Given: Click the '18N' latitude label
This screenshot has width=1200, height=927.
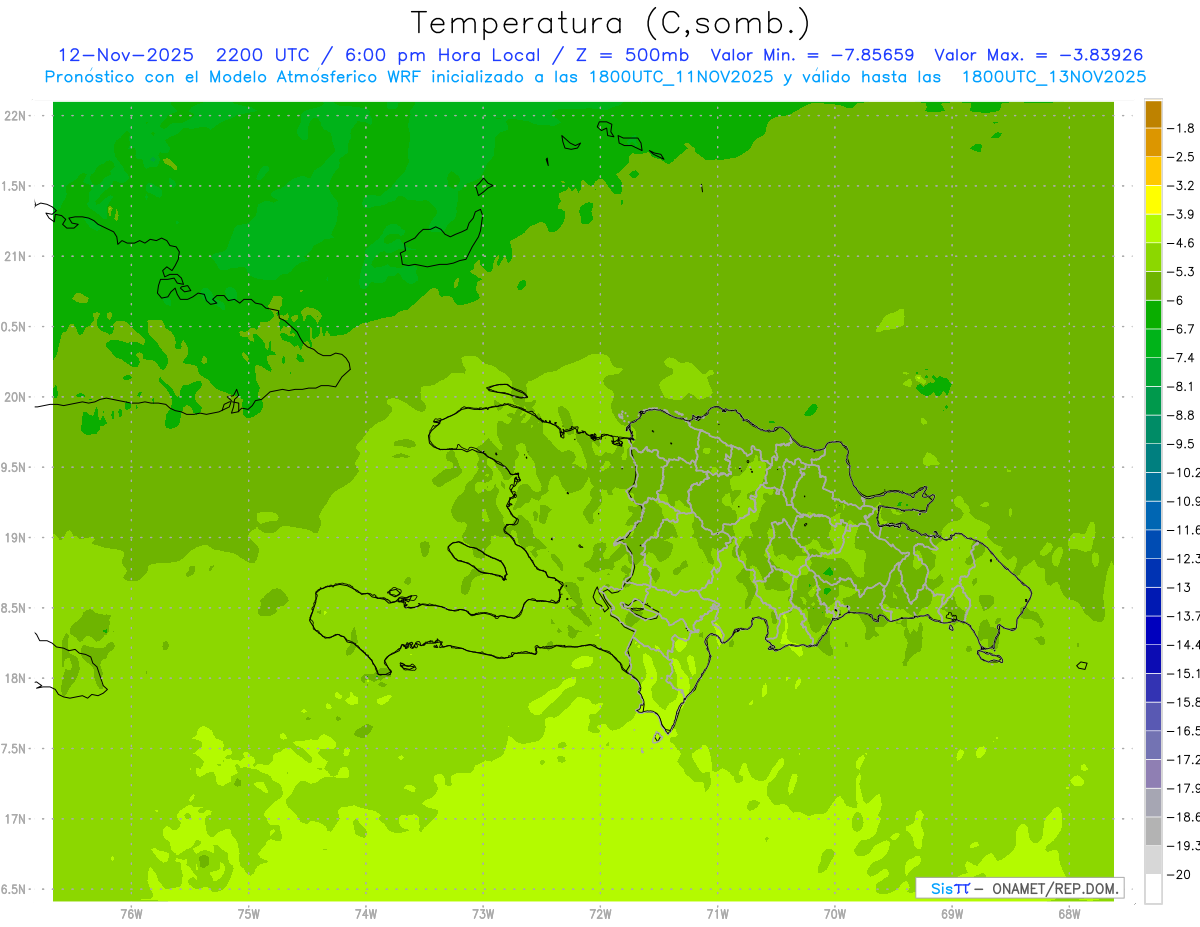Looking at the screenshot, I should (15, 679).
